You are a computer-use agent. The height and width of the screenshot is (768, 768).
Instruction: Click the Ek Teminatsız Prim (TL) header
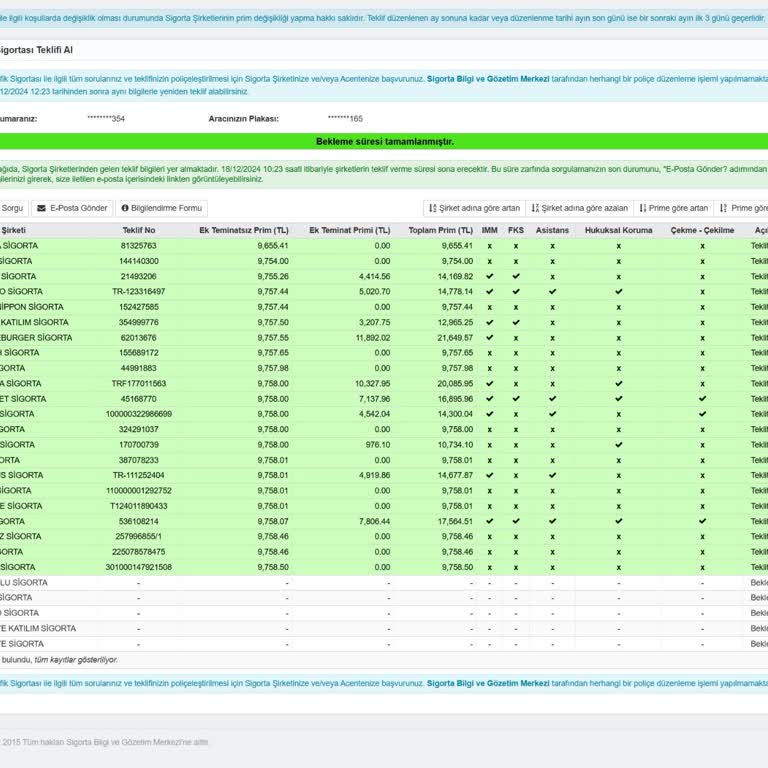tap(243, 230)
